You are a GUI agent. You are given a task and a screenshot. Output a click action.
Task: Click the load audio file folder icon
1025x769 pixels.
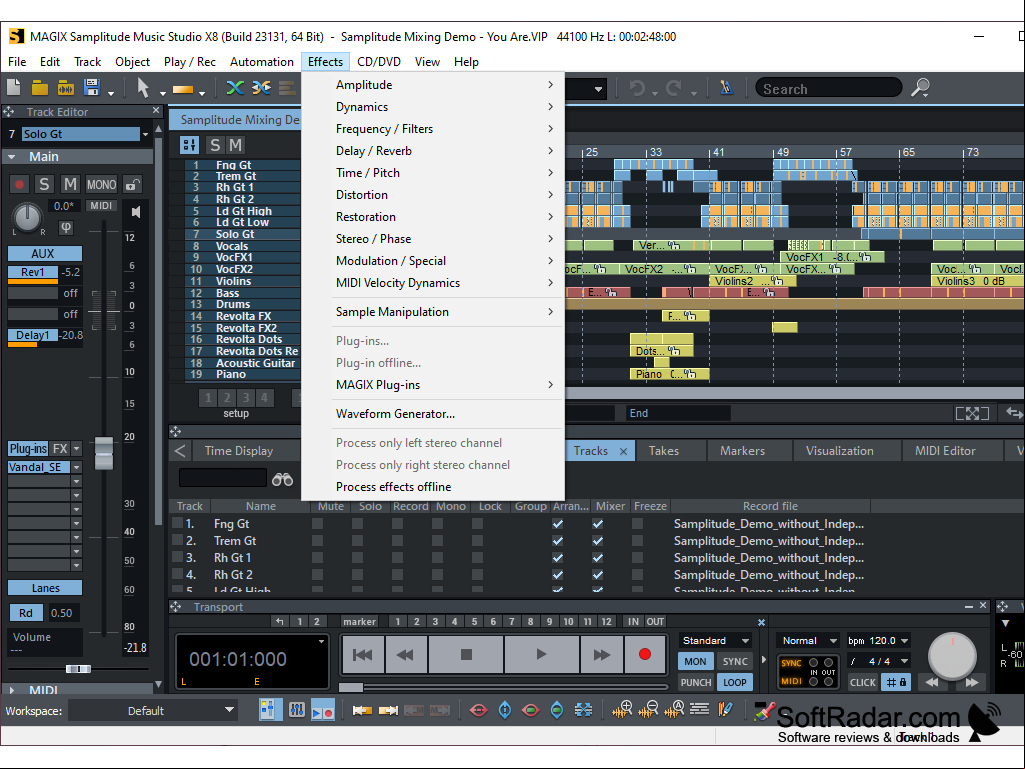click(65, 88)
